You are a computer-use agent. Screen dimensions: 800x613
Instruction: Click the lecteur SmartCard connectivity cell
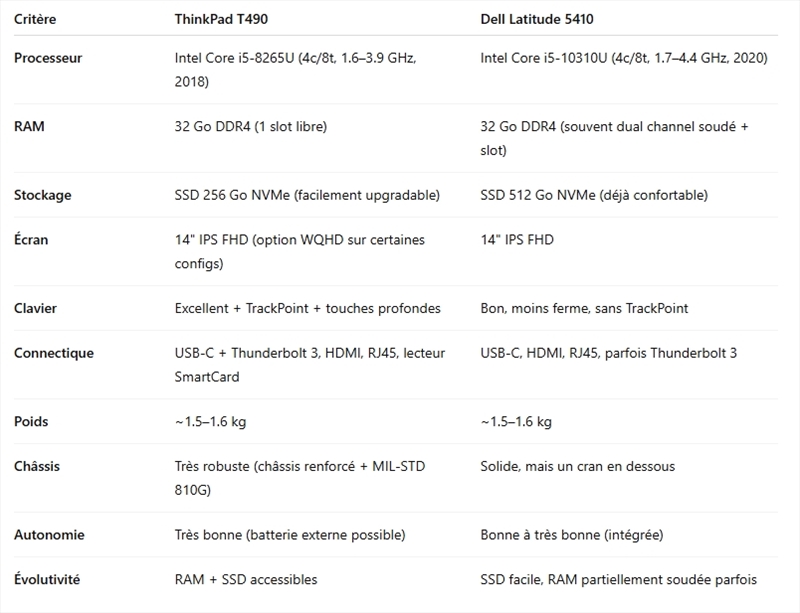pos(309,364)
